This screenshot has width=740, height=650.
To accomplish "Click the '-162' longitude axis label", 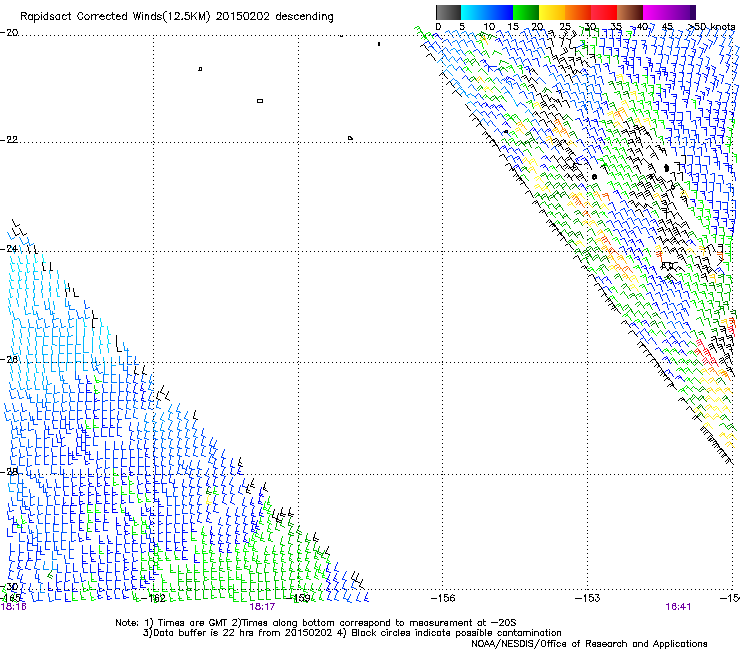I will (x=154, y=598).
